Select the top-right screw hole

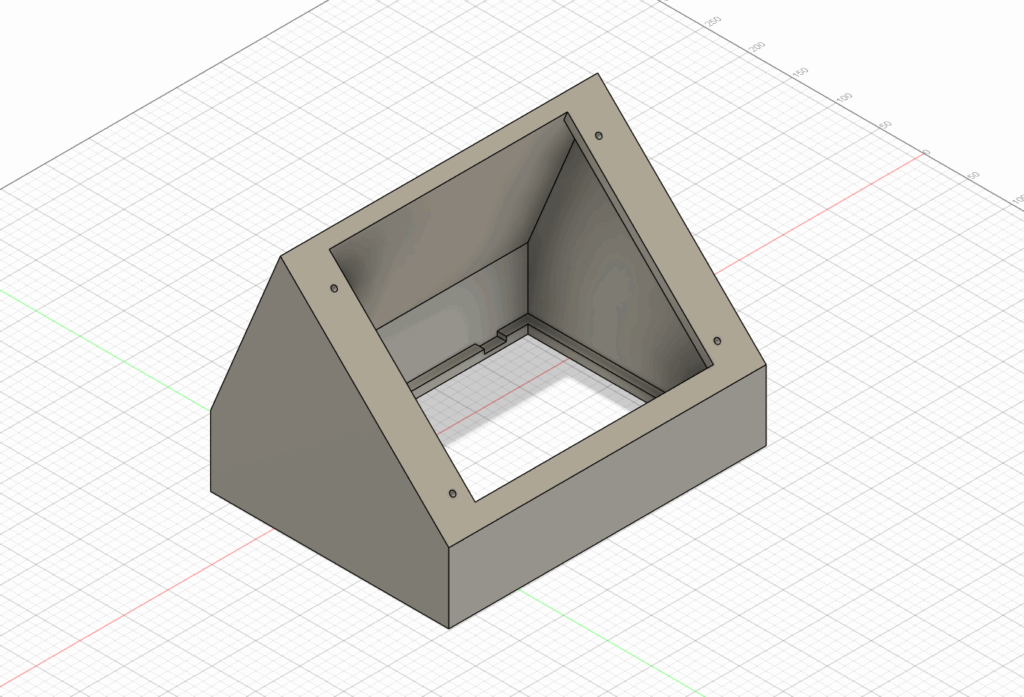point(599,135)
